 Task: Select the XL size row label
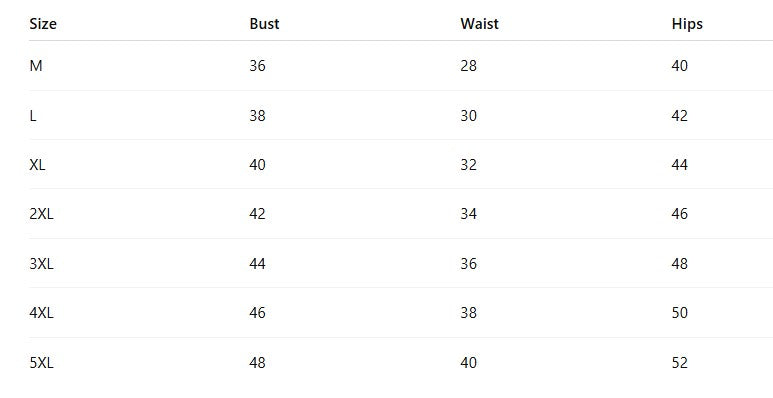(x=37, y=165)
